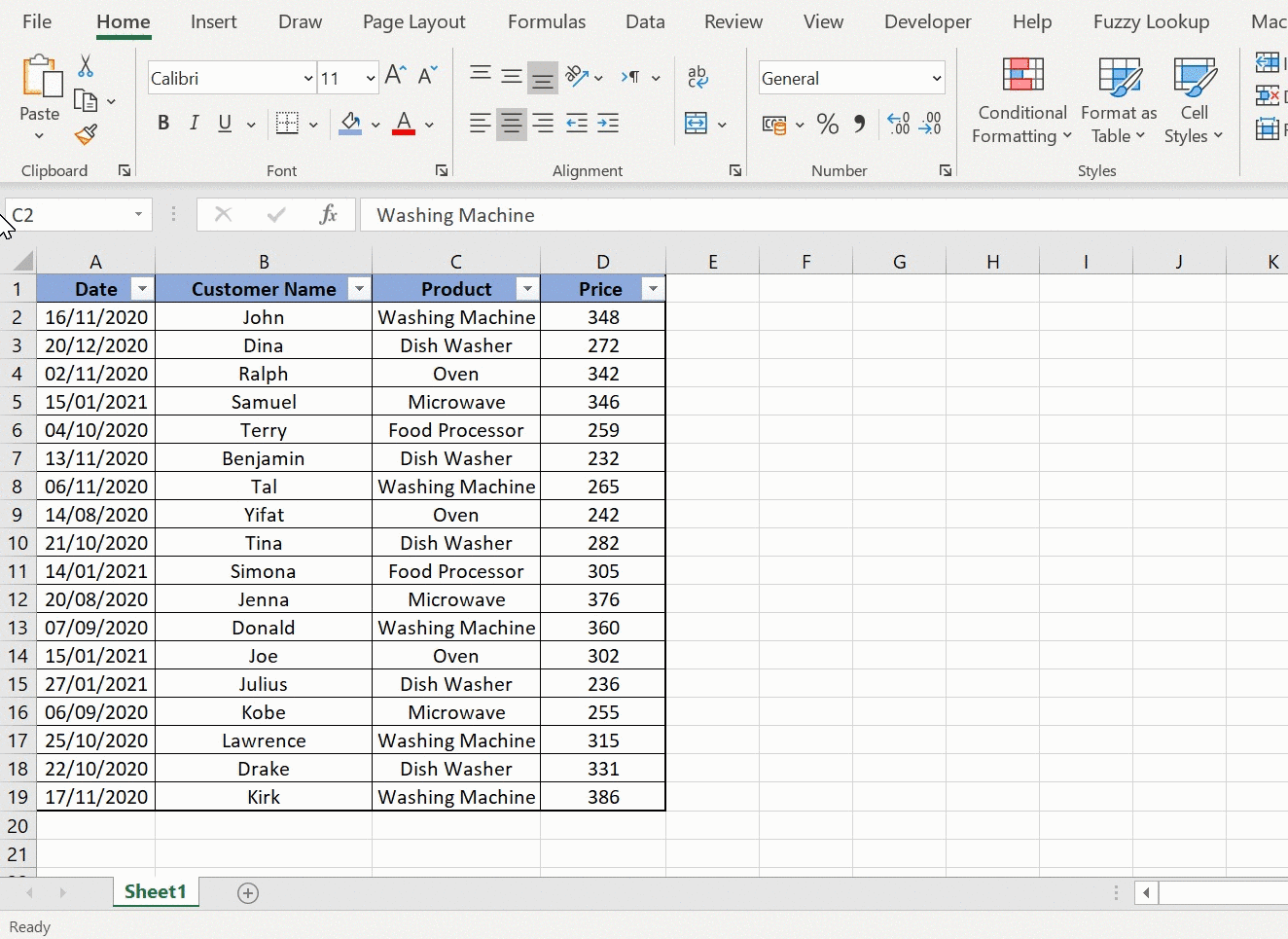Click the Wrap Text icon
This screenshot has width=1288, height=939.
click(x=698, y=78)
